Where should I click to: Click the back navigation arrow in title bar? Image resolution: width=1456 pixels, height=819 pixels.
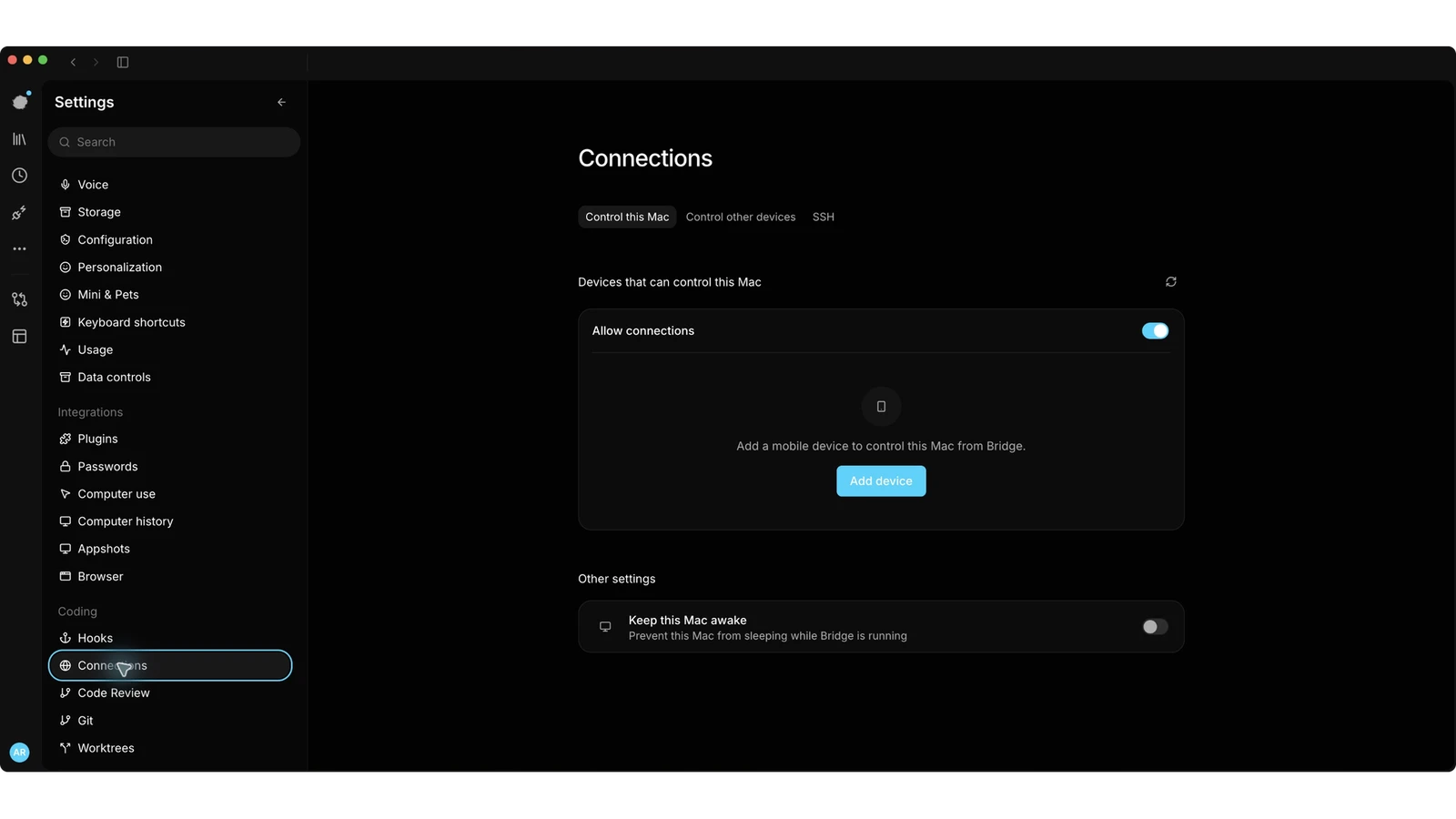[73, 62]
